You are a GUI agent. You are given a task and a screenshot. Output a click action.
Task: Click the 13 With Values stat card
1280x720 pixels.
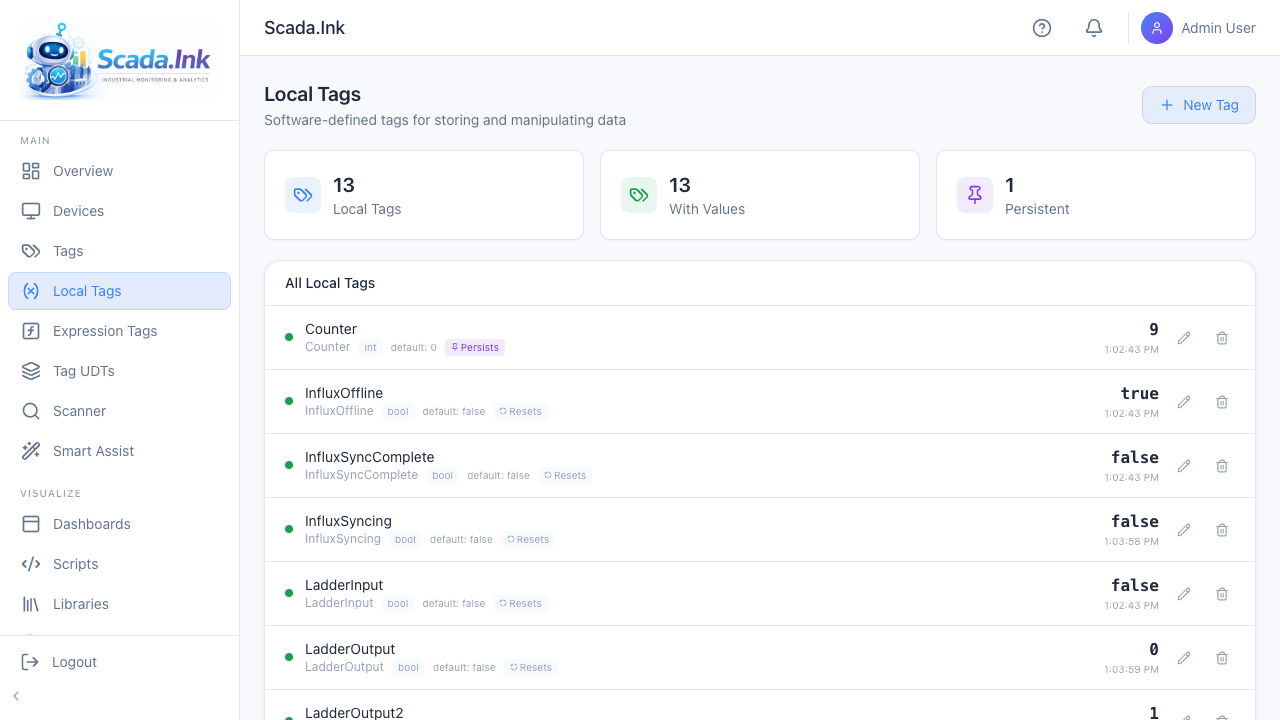pyautogui.click(x=760, y=195)
